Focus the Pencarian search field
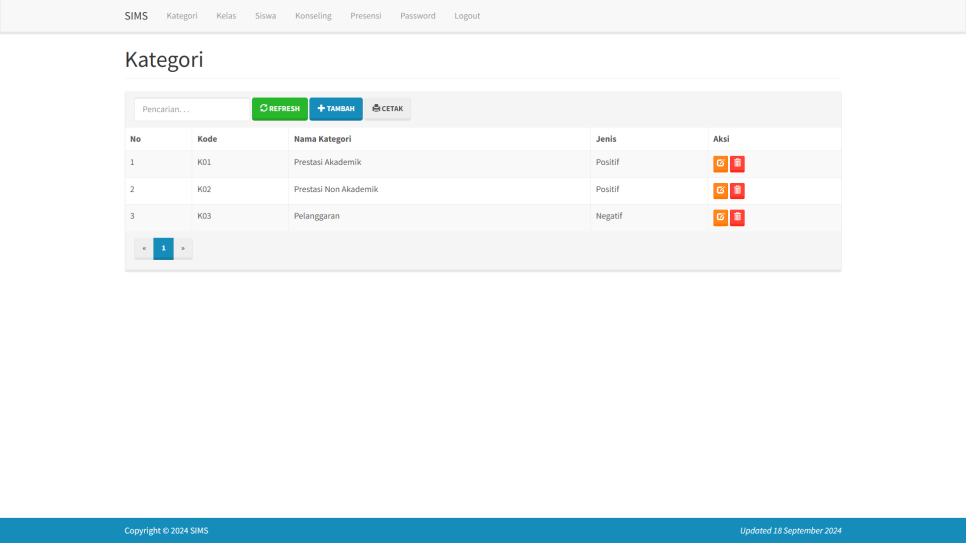 pos(191,109)
